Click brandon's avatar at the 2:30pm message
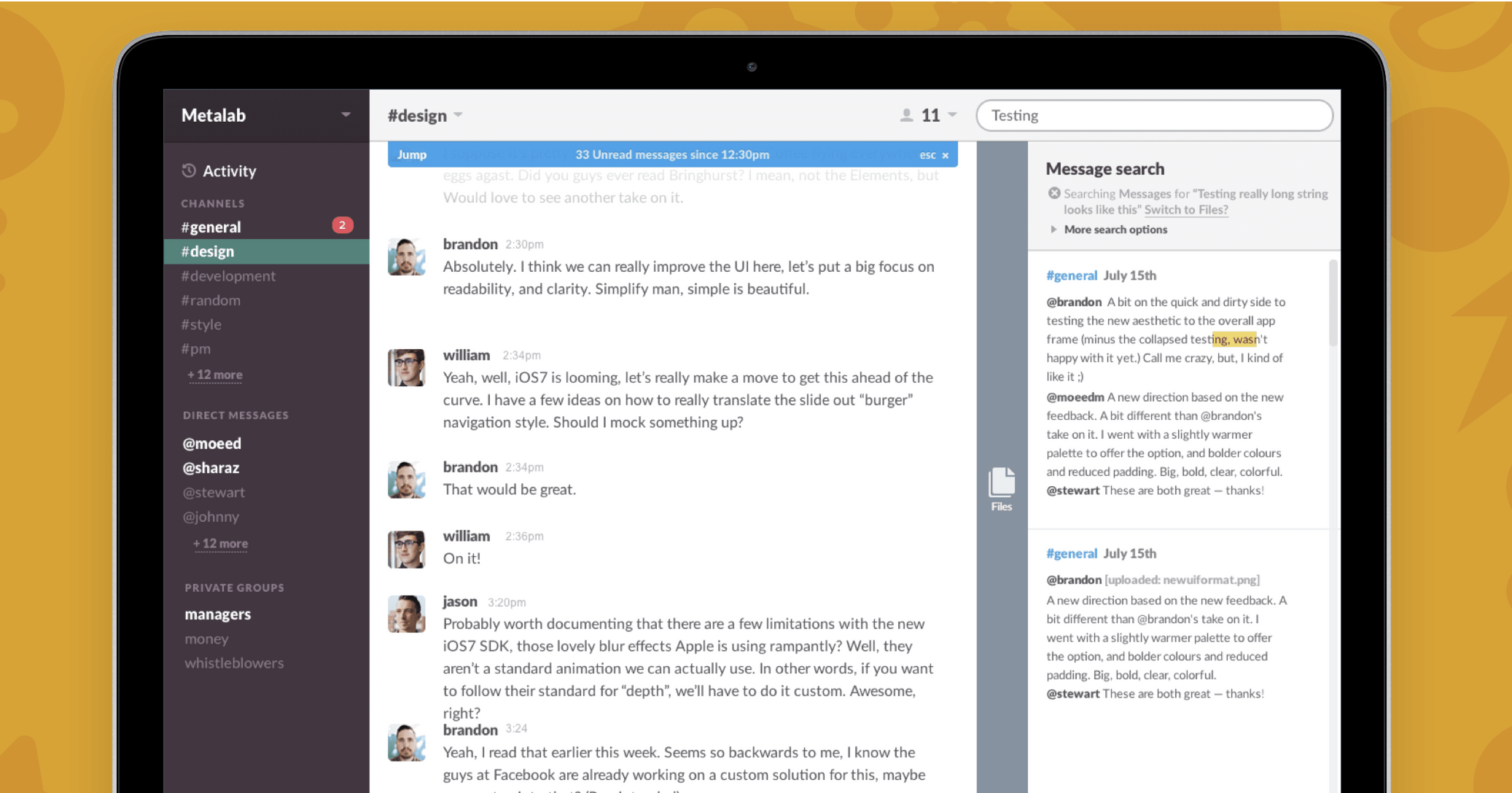This screenshot has width=1512, height=793. pos(406,257)
